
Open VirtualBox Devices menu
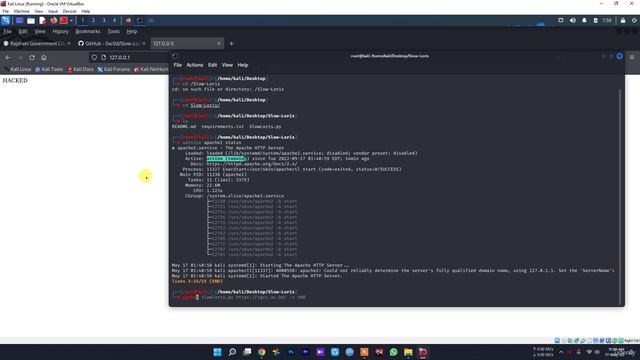(69, 11)
